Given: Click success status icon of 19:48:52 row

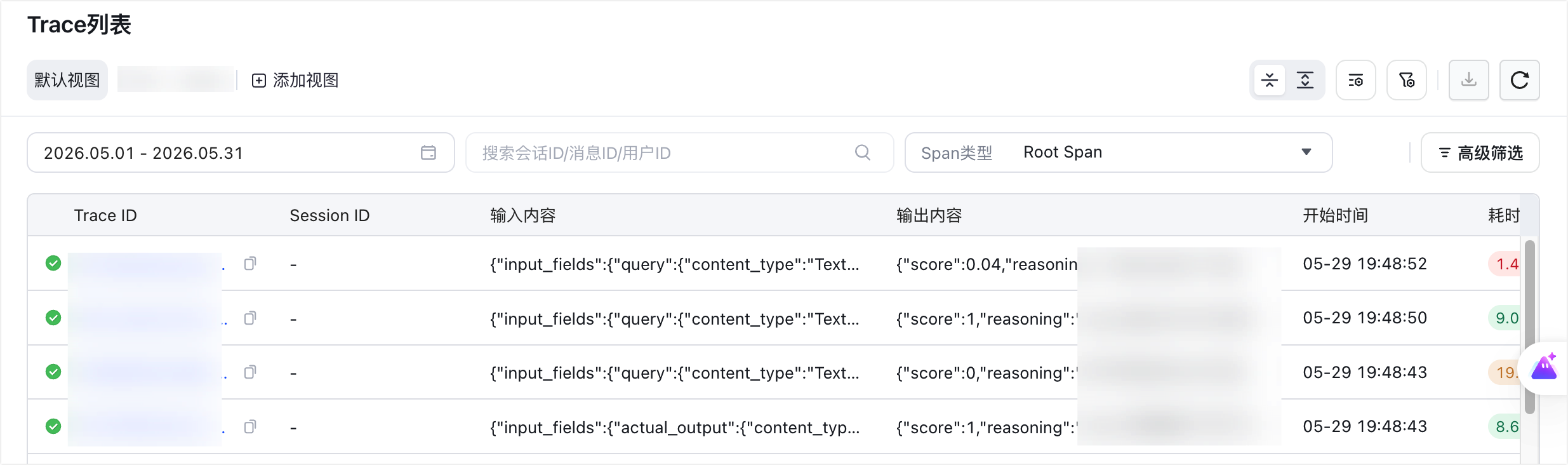Looking at the screenshot, I should point(53,263).
